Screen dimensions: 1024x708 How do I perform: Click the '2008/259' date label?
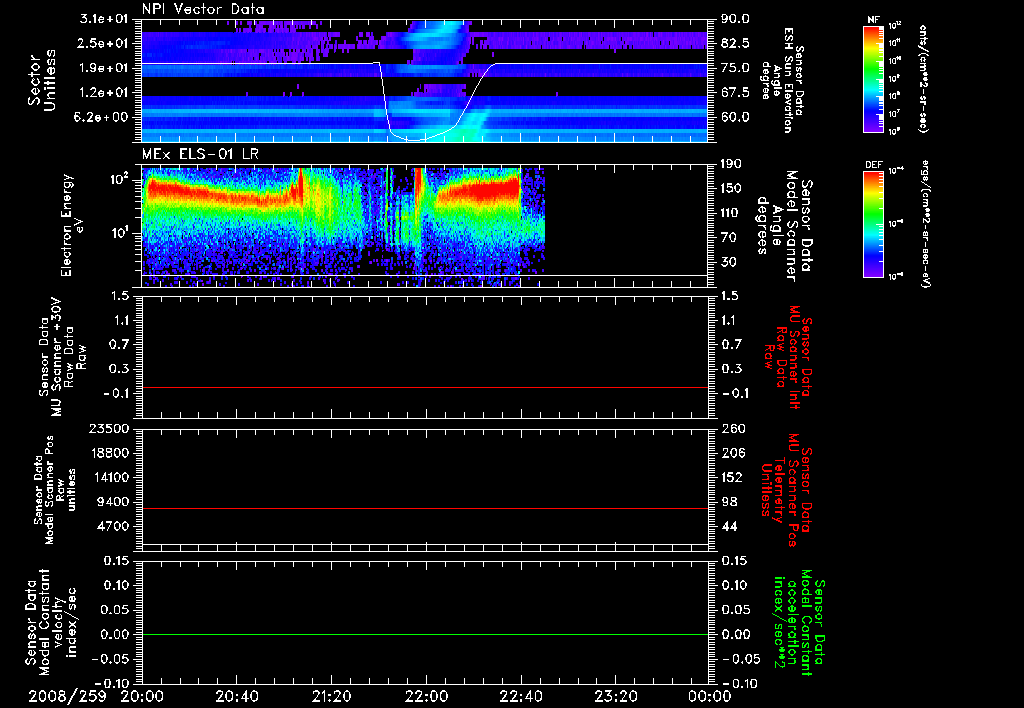tap(67, 696)
